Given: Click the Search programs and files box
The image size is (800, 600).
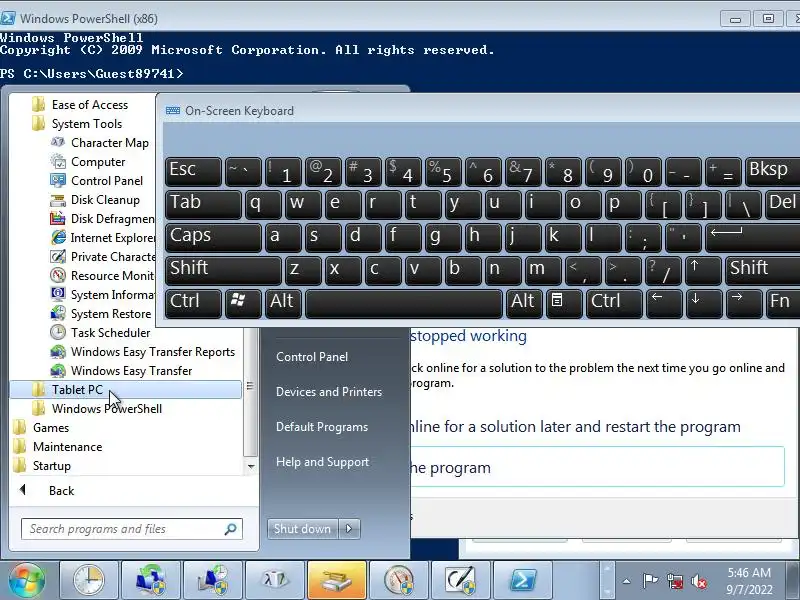Looking at the screenshot, I should click(132, 529).
